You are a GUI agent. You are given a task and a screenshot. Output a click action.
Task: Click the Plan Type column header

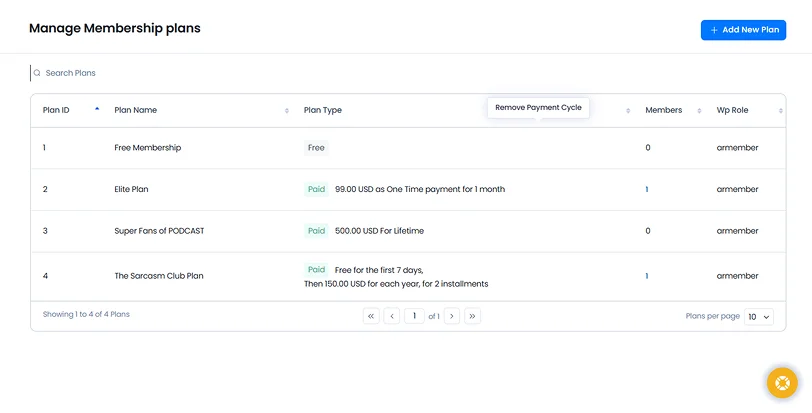(x=323, y=110)
